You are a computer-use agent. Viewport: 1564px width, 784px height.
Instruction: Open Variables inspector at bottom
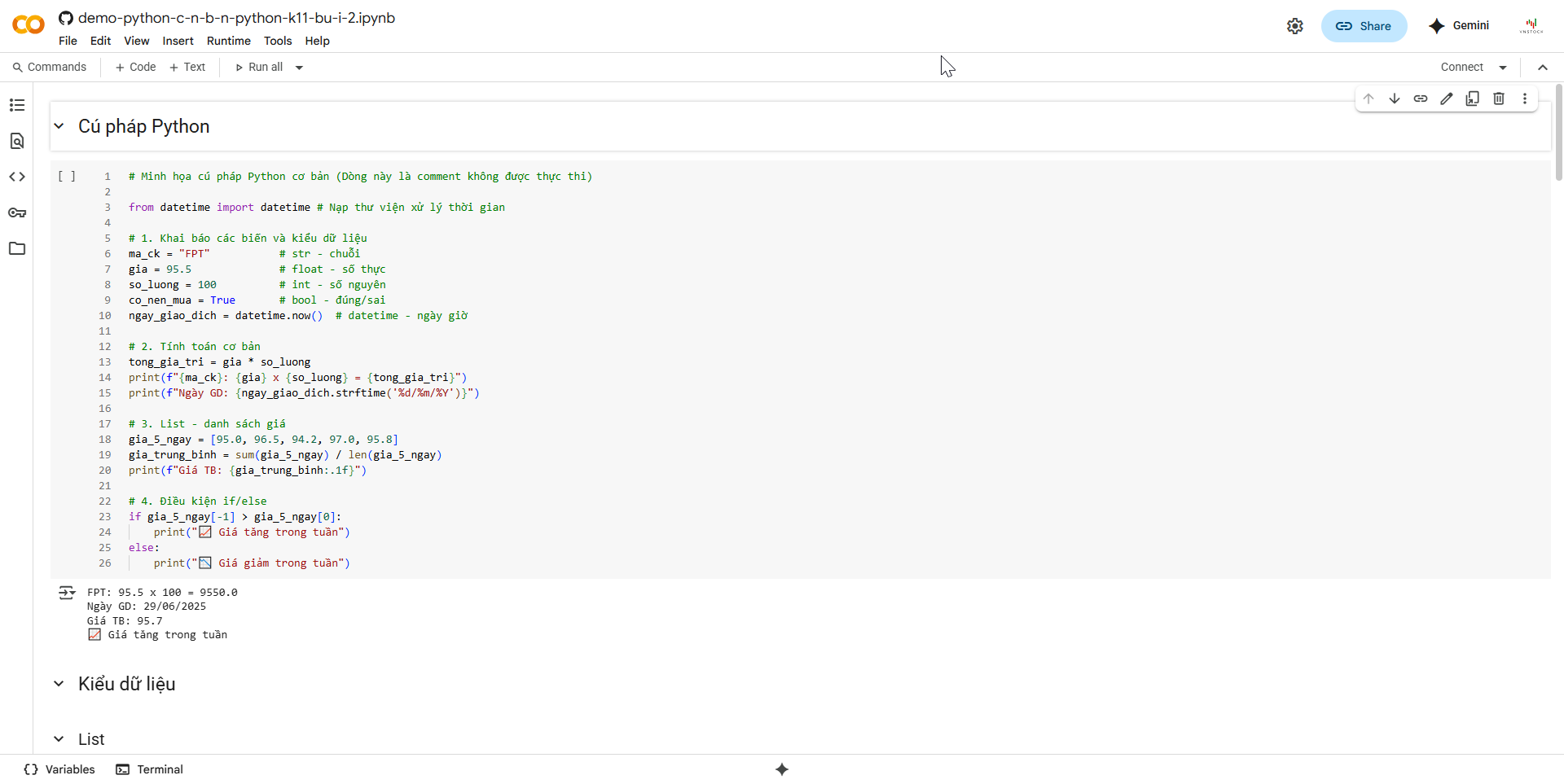click(x=58, y=769)
